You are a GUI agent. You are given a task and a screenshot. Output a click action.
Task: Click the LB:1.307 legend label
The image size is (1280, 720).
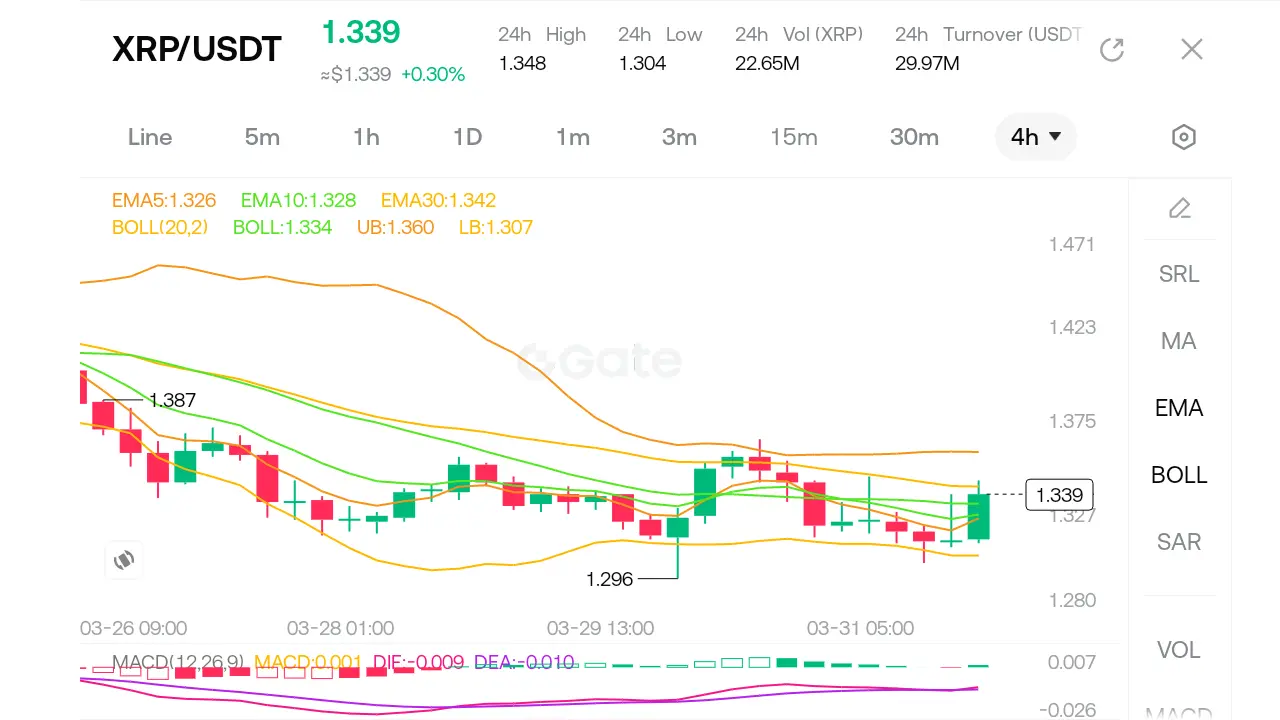(496, 227)
